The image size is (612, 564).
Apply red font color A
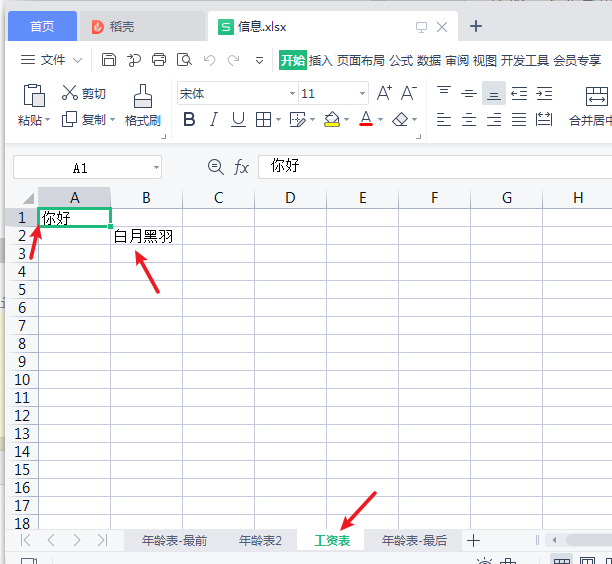[366, 119]
